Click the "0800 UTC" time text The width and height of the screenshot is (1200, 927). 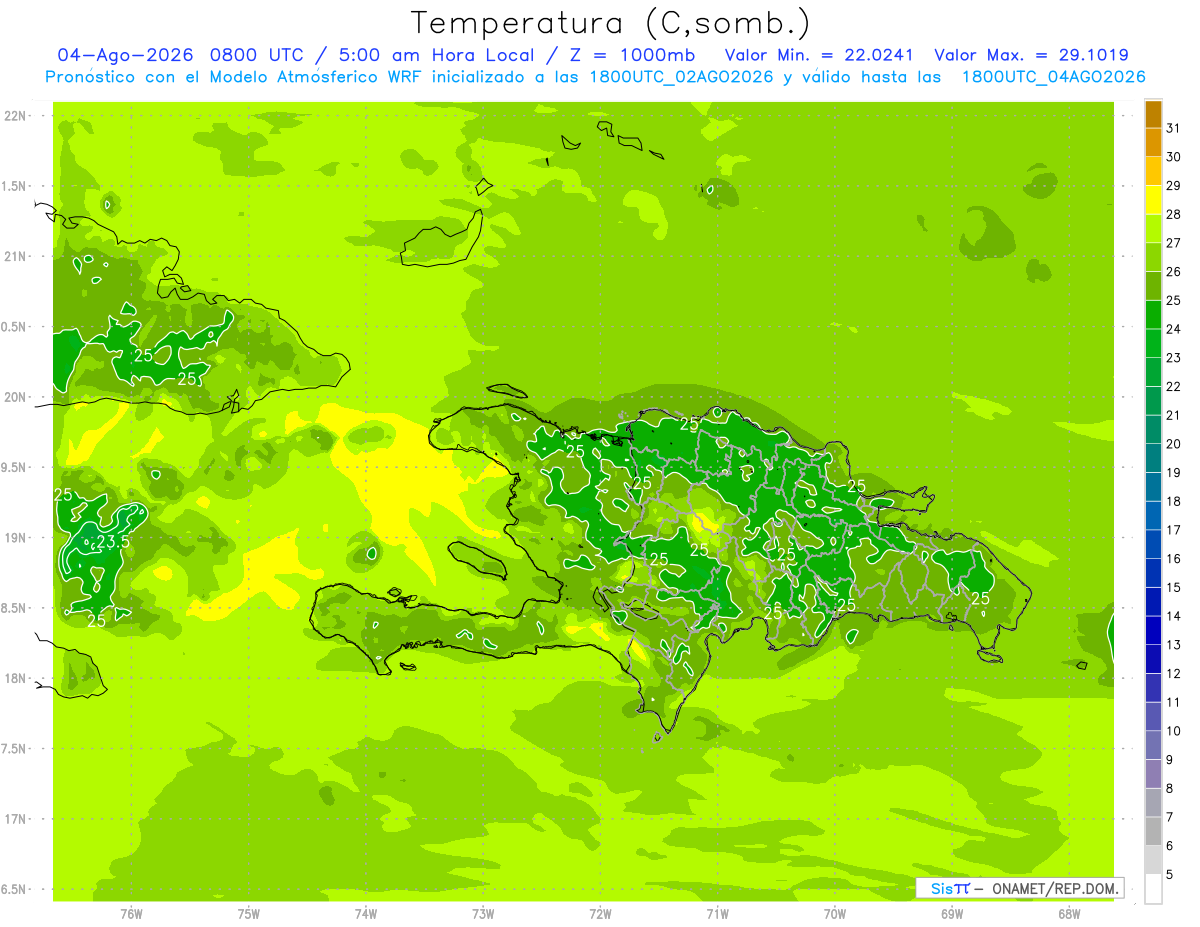point(259,55)
